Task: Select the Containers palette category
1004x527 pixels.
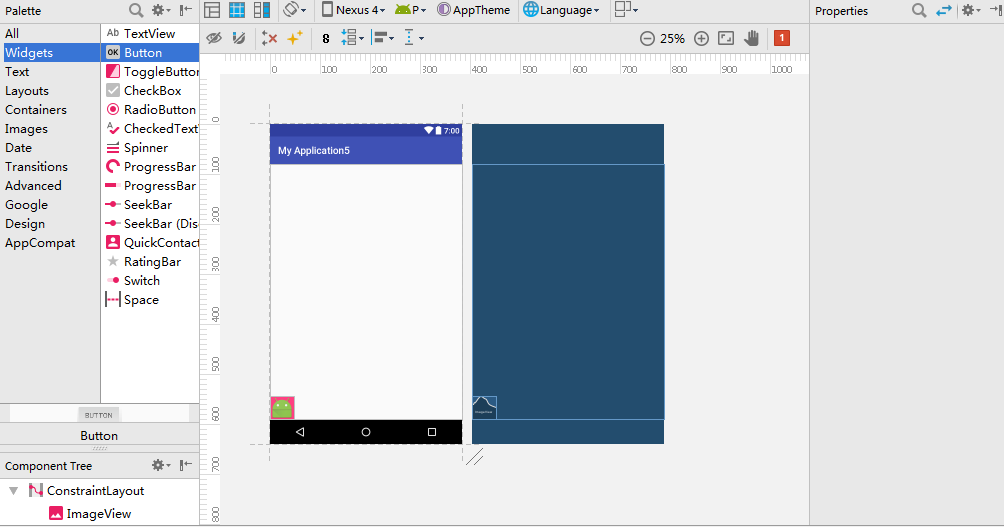Action: coord(50,109)
